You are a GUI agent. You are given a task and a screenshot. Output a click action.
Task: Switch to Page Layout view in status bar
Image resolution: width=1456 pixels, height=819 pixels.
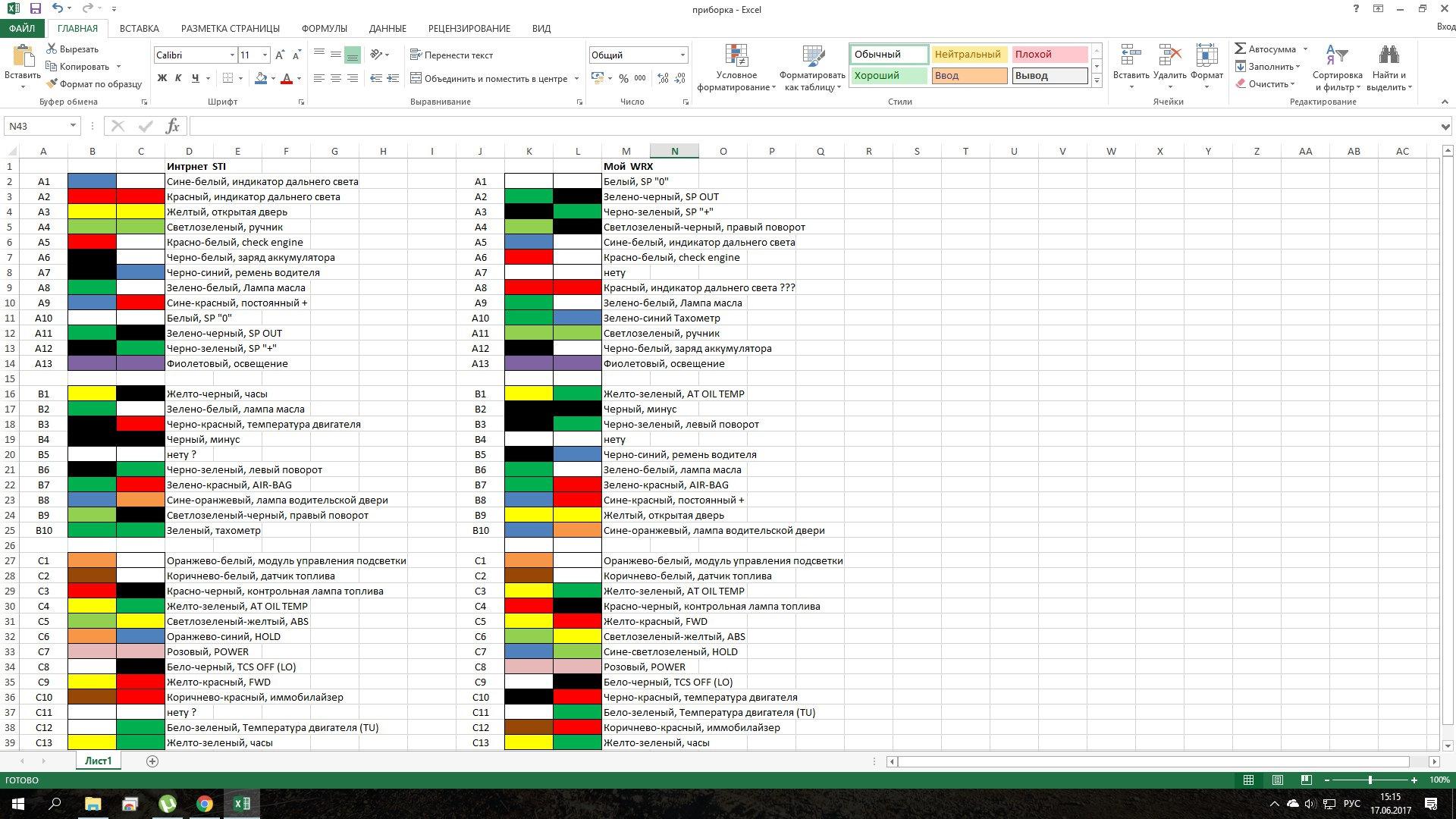1278,780
